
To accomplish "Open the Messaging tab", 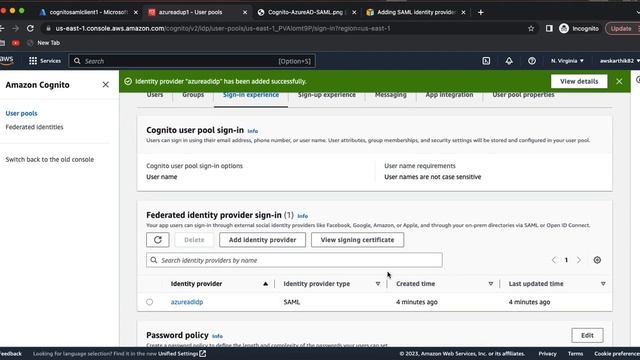I will point(391,95).
